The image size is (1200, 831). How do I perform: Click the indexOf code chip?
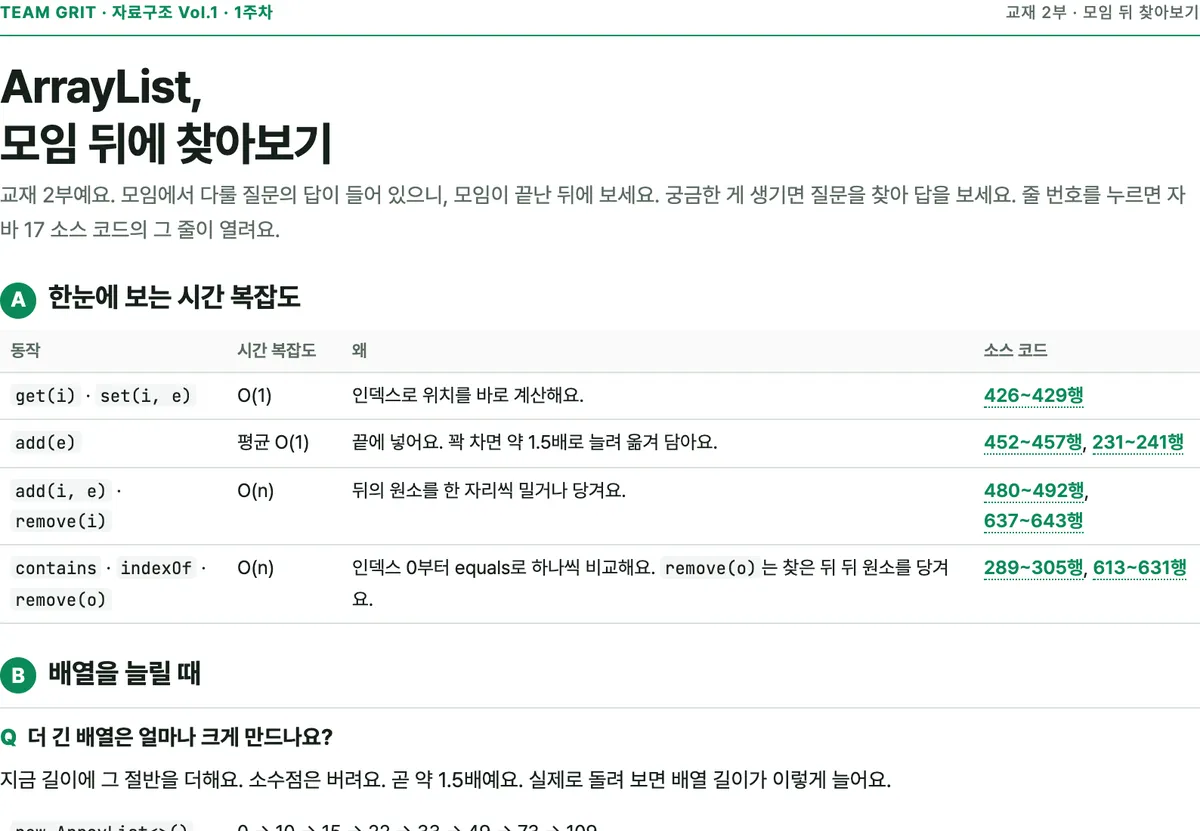point(156,568)
